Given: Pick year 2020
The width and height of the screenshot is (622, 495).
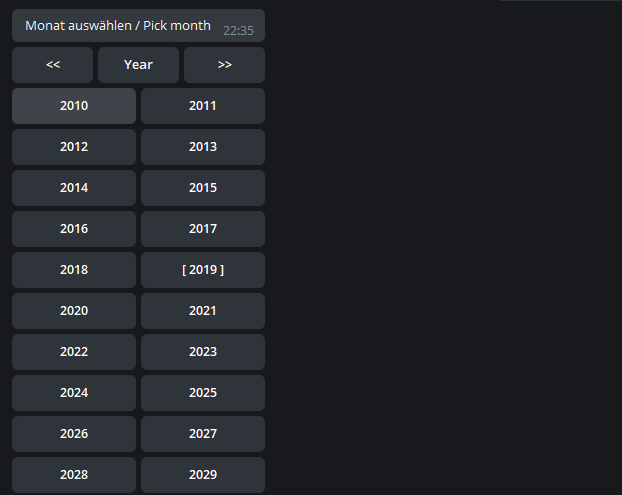Looking at the screenshot, I should (x=74, y=311).
